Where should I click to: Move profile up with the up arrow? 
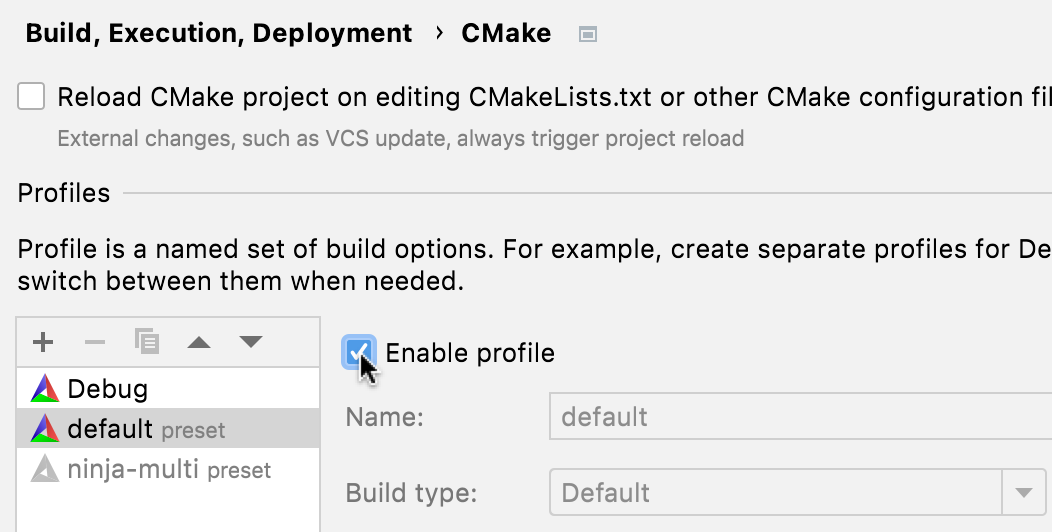click(199, 343)
